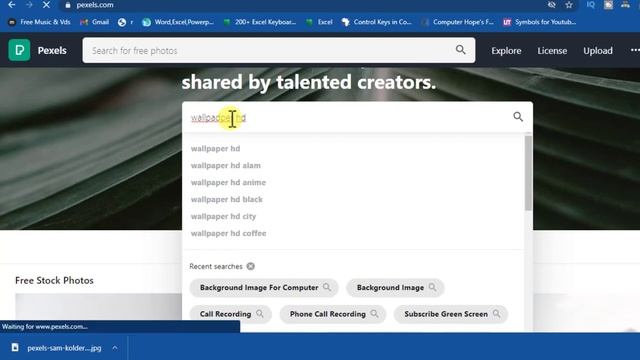Click search magnifier in top search bar
The width and height of the screenshot is (640, 360).
click(x=460, y=50)
